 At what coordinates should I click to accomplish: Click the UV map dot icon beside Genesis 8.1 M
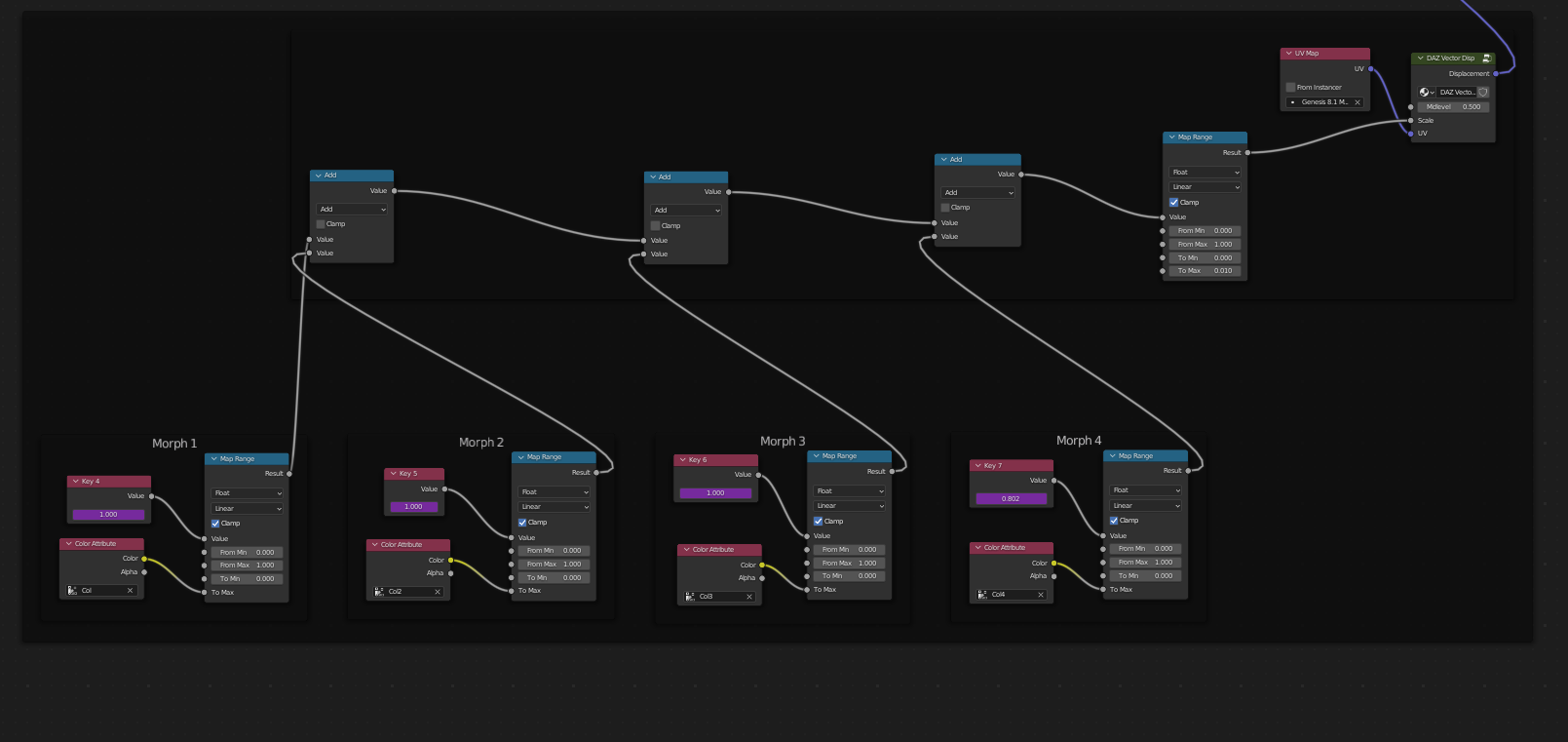(x=1293, y=102)
